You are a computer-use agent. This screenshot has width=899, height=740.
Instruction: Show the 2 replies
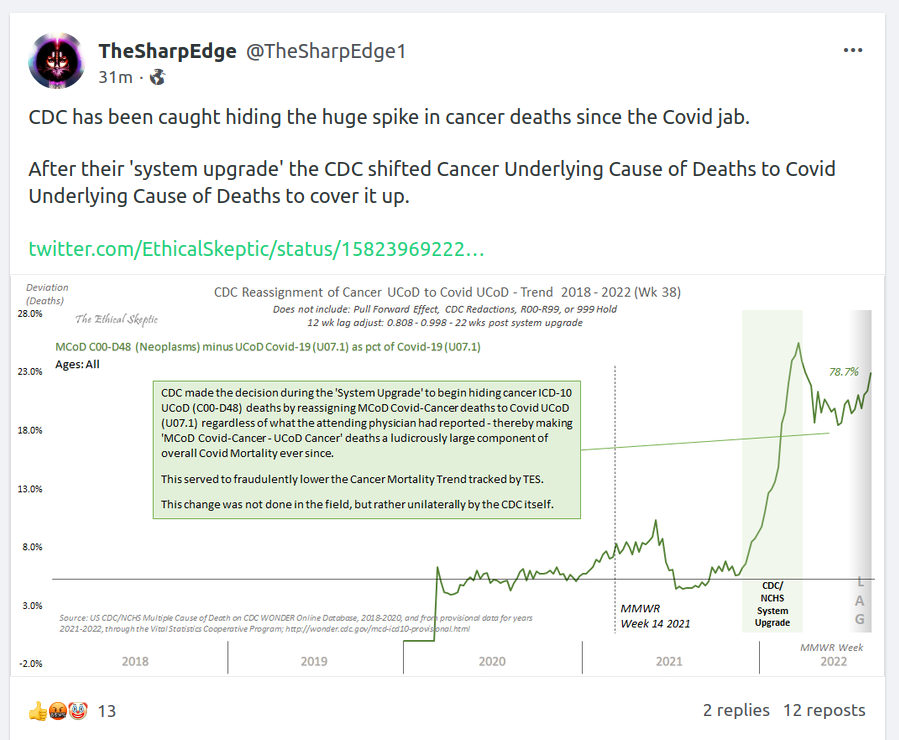pos(736,710)
